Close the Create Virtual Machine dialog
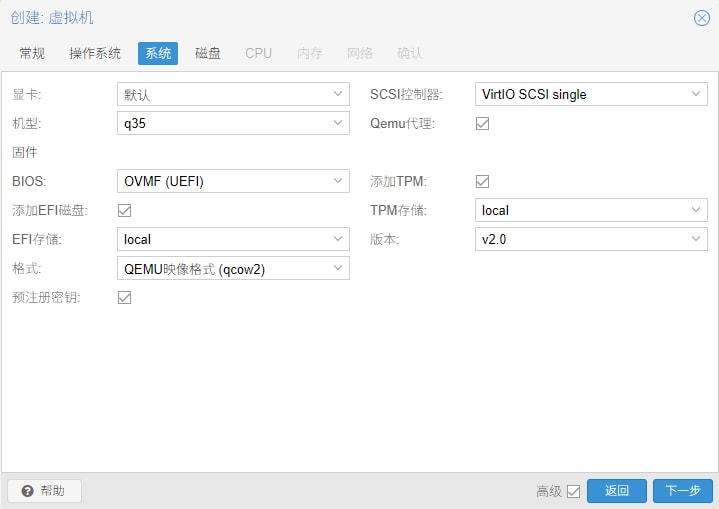The height and width of the screenshot is (509, 719). [x=702, y=18]
